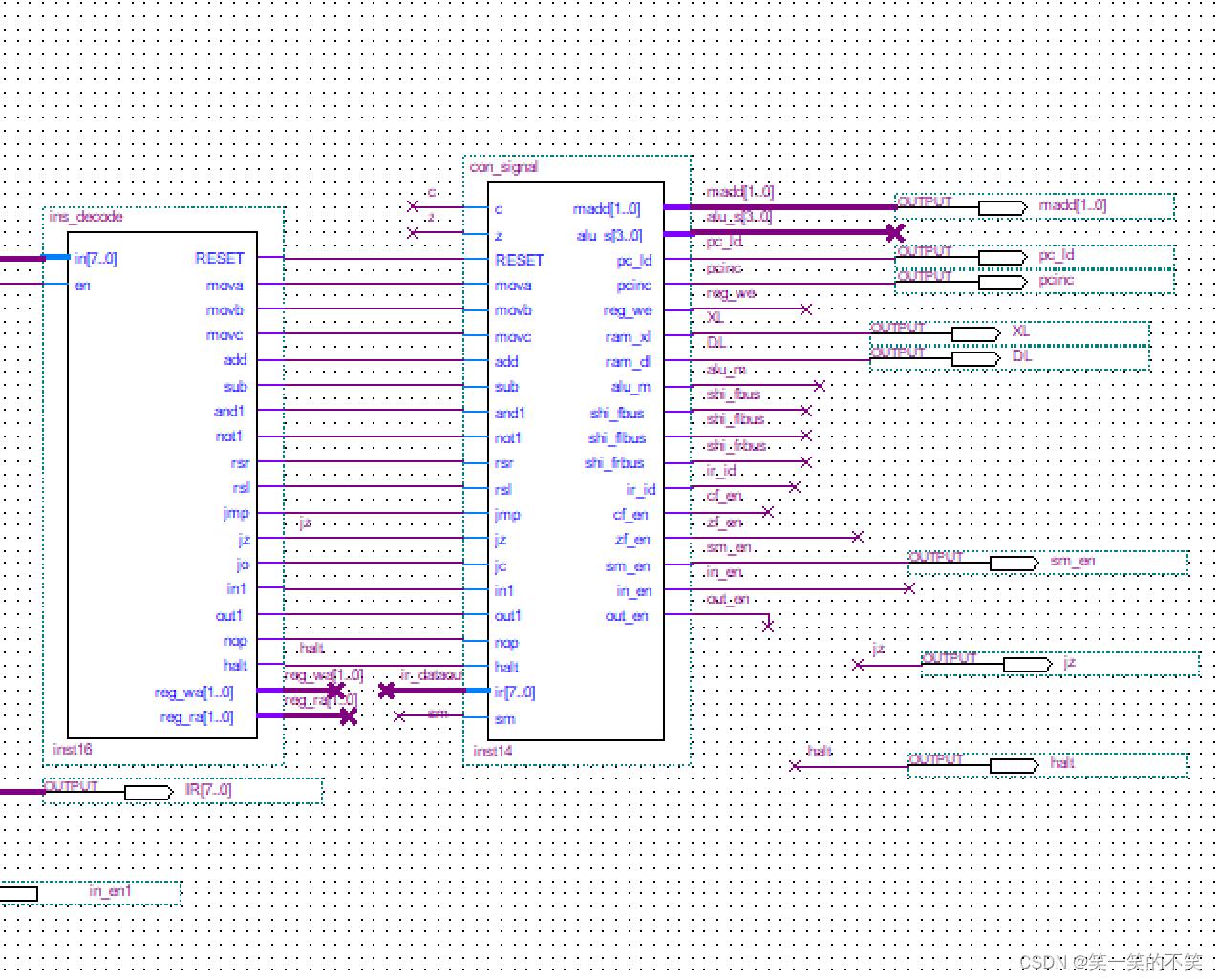Select RESET output port on ins_decode
Viewport: 1217px width, 980px height.
220,259
